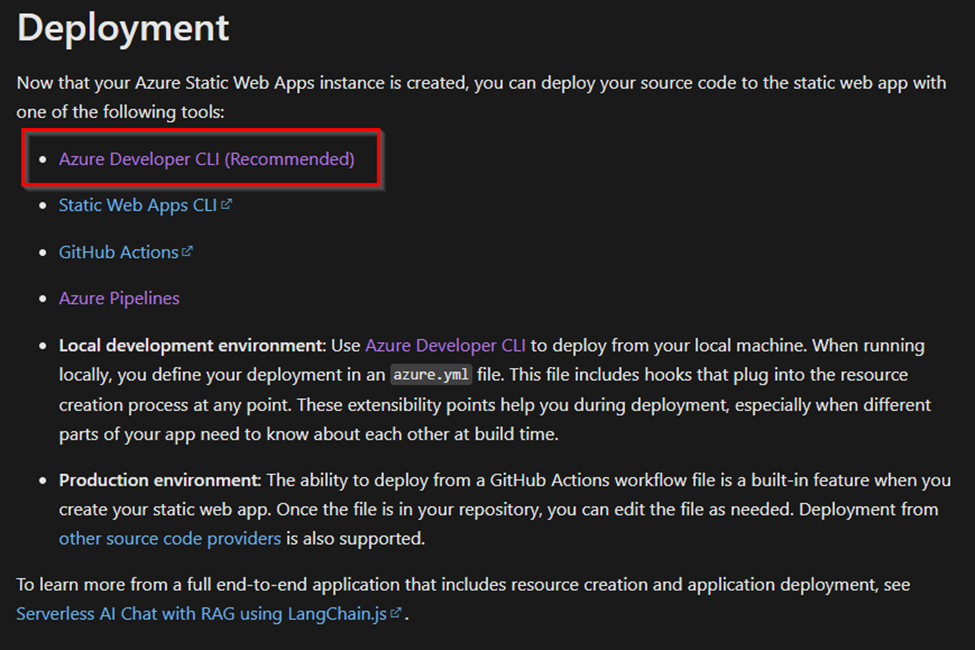The width and height of the screenshot is (975, 650).
Task: Click external link icon beside Static Web Apps CLI
Action: (228, 203)
